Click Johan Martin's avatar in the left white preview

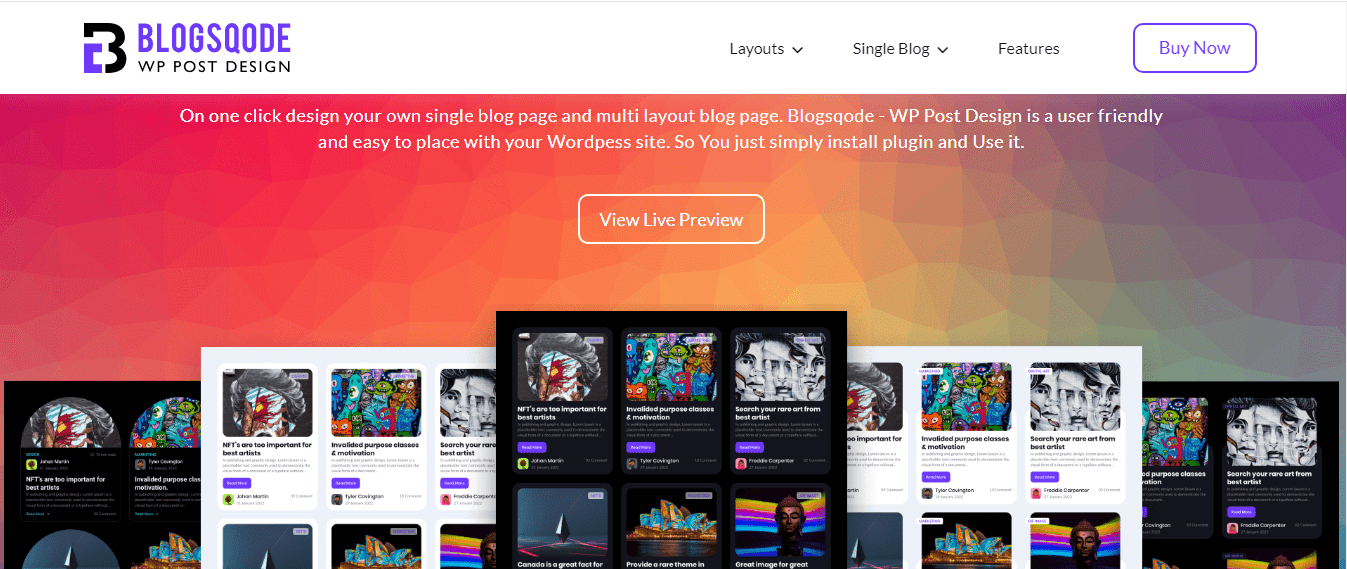(x=228, y=498)
